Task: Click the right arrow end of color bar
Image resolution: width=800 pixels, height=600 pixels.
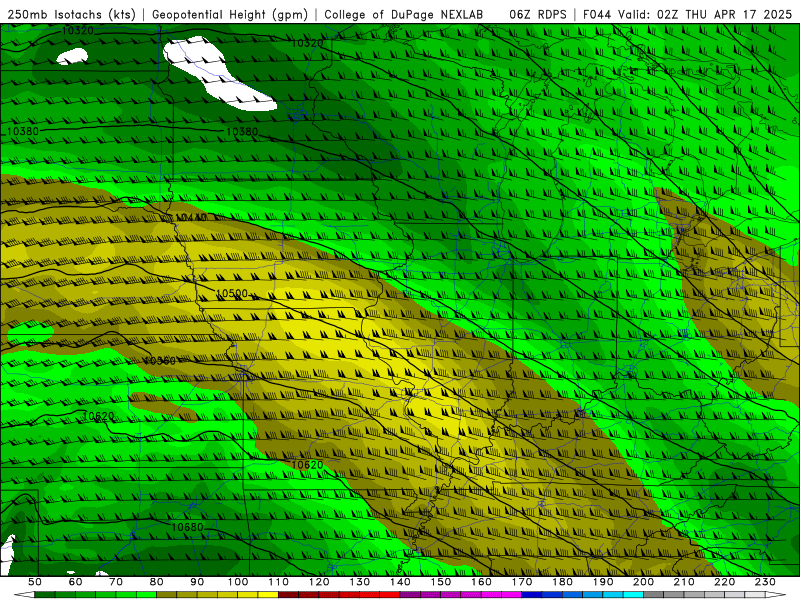Action: coord(776,595)
